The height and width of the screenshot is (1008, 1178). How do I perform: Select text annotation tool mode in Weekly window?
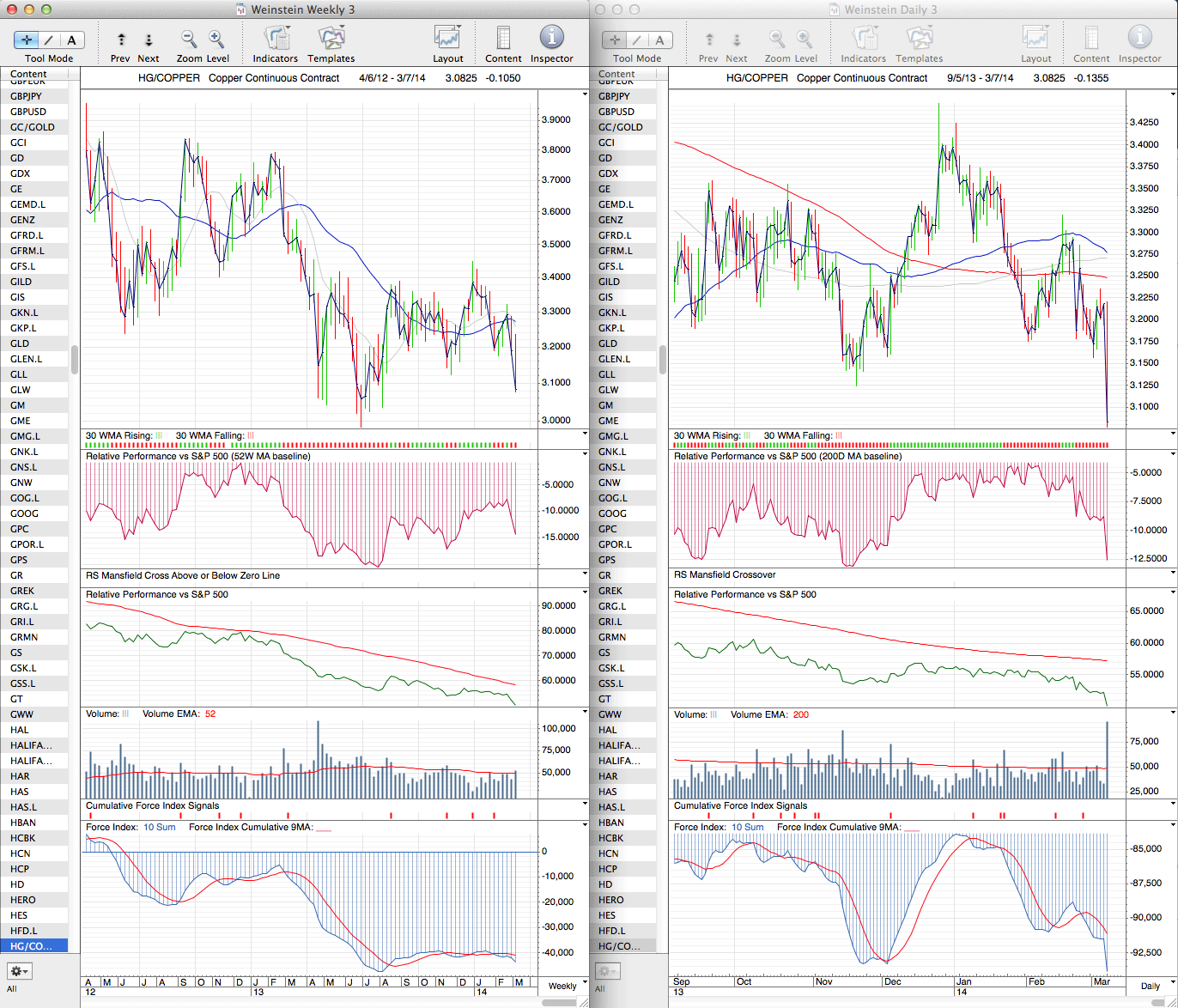point(71,39)
